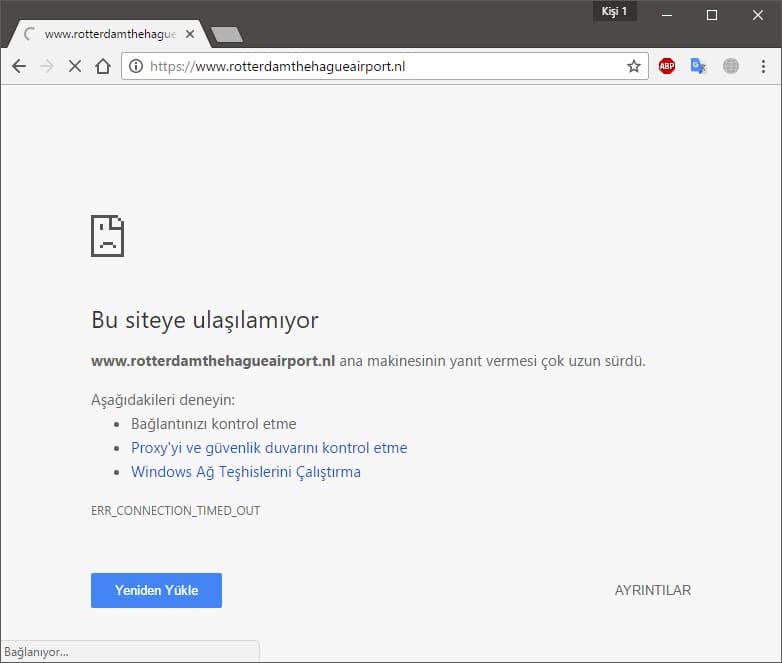The image size is (782, 663).
Task: Open the Google Translate extension
Action: [x=698, y=67]
